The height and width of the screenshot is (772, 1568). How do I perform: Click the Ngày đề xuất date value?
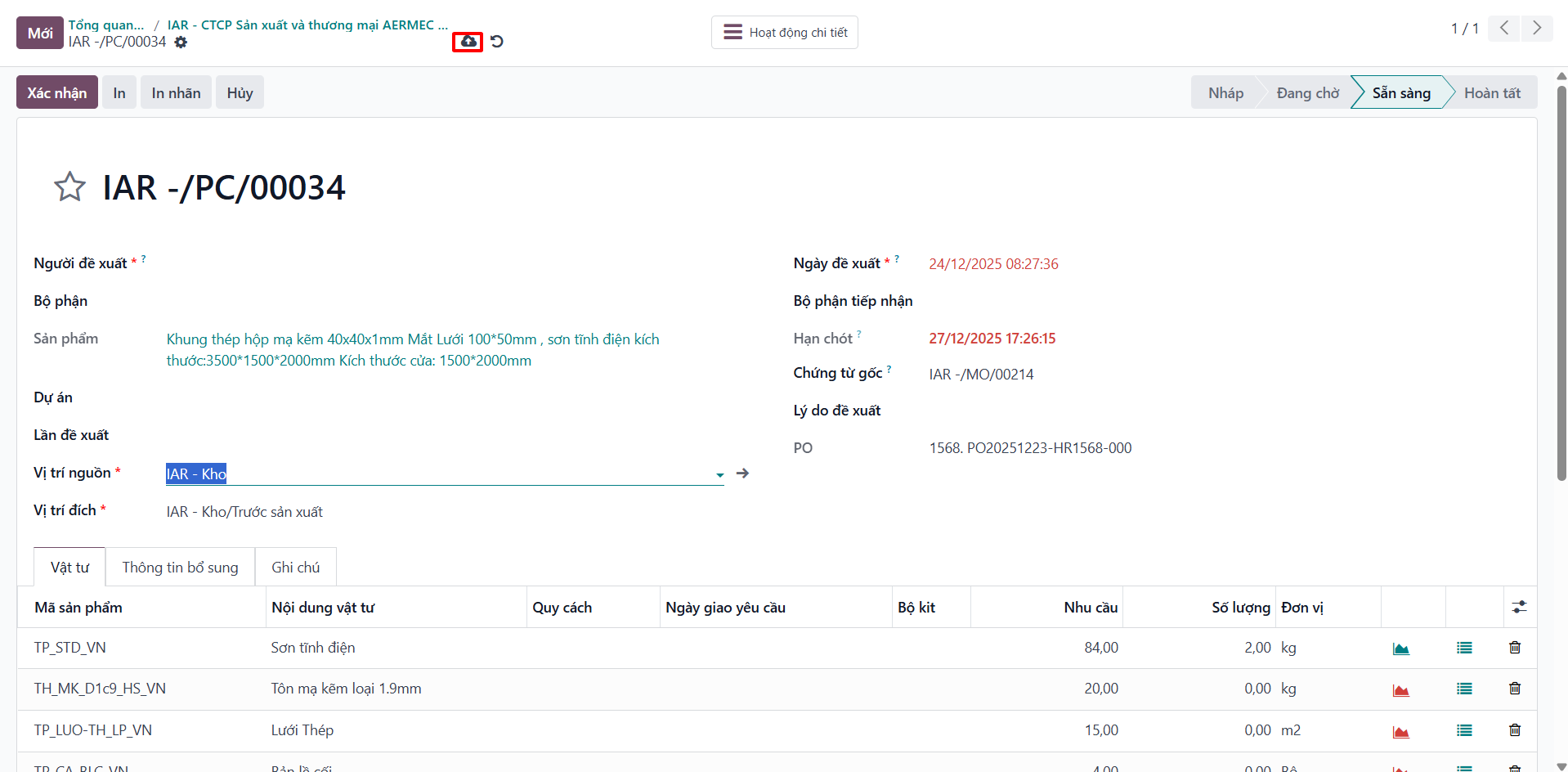point(993,264)
